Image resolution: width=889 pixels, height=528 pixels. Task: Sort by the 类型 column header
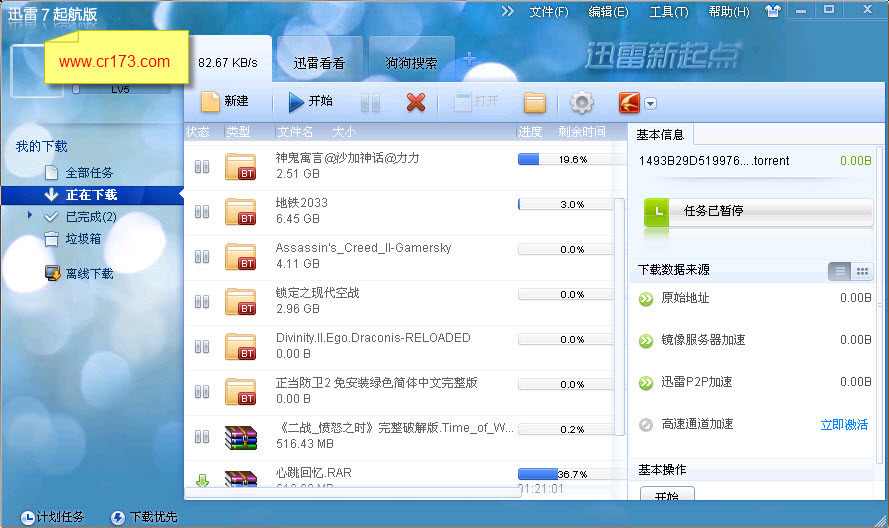[x=238, y=132]
